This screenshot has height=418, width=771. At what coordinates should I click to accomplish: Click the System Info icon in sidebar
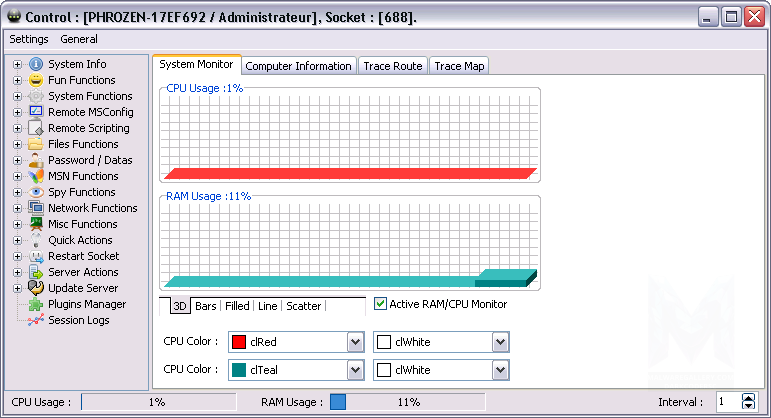(36, 64)
